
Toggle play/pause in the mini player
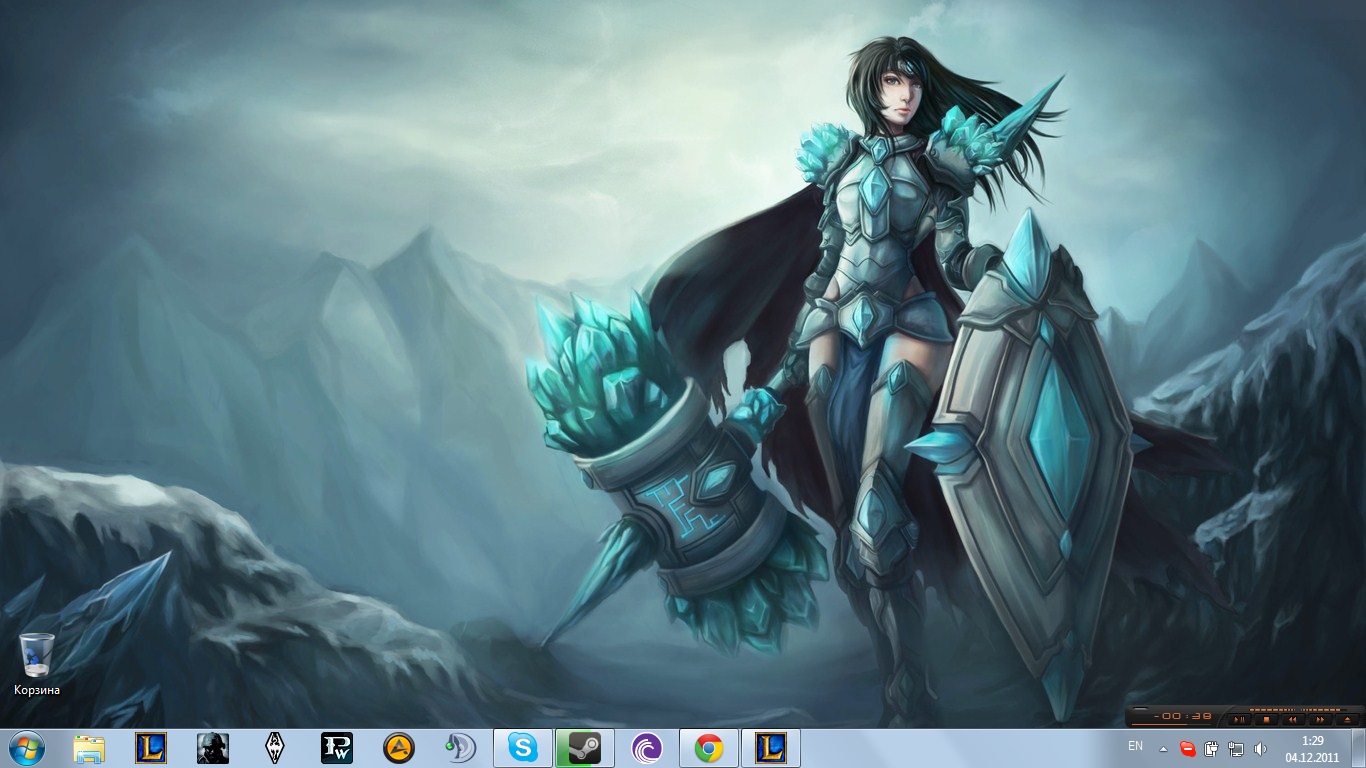1239,719
